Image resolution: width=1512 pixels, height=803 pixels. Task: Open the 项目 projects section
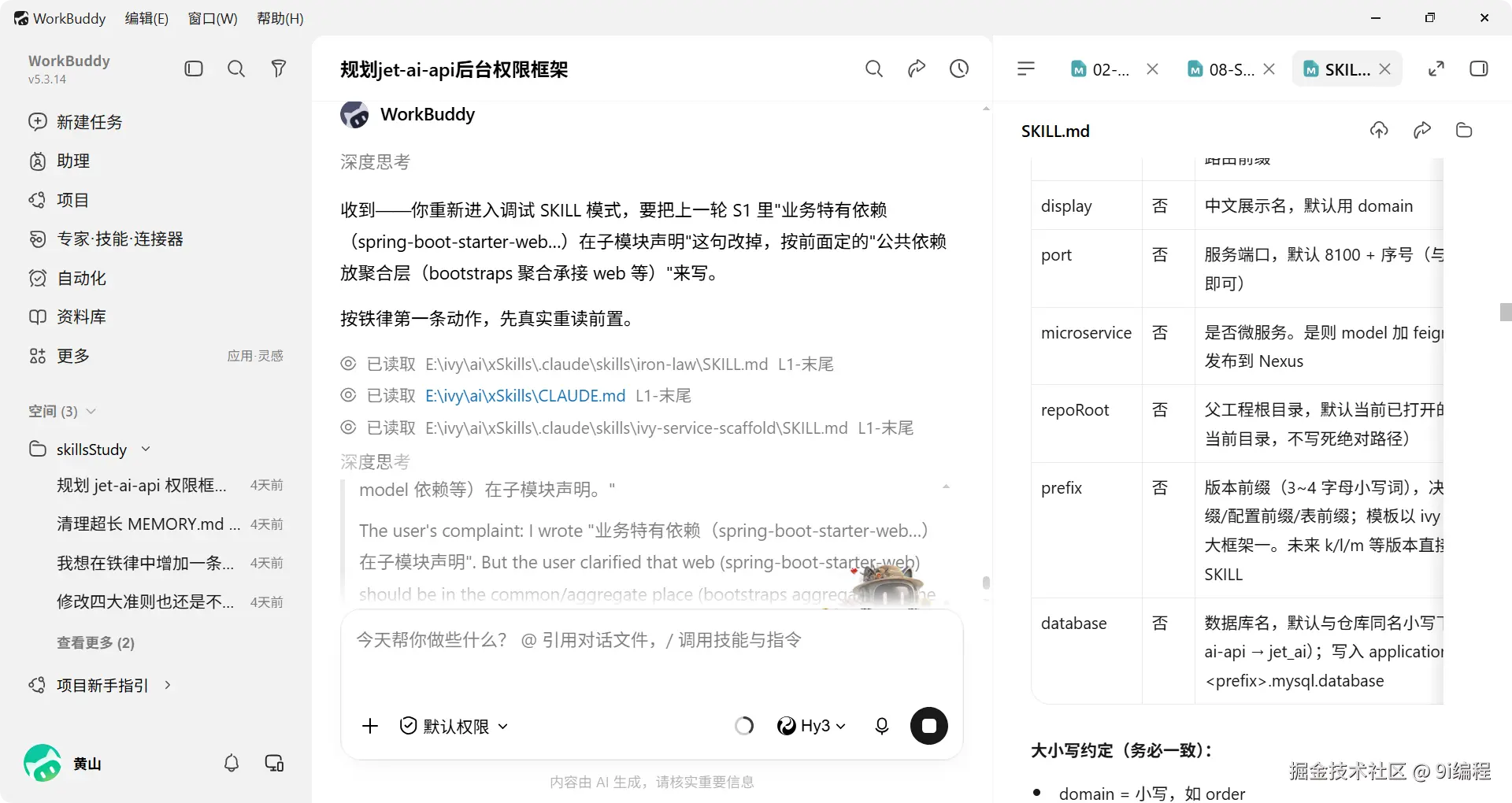(x=59, y=200)
